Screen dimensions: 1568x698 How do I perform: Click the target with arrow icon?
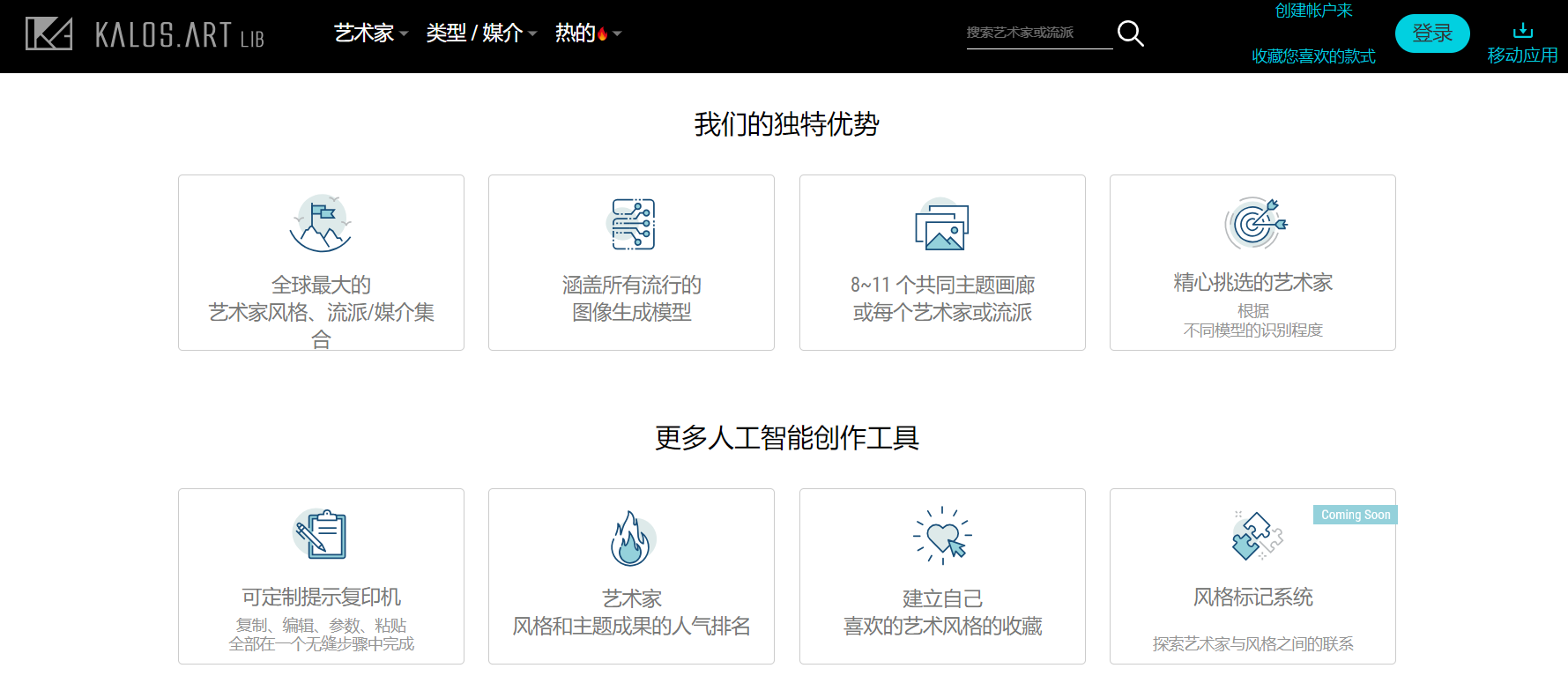click(x=1254, y=223)
